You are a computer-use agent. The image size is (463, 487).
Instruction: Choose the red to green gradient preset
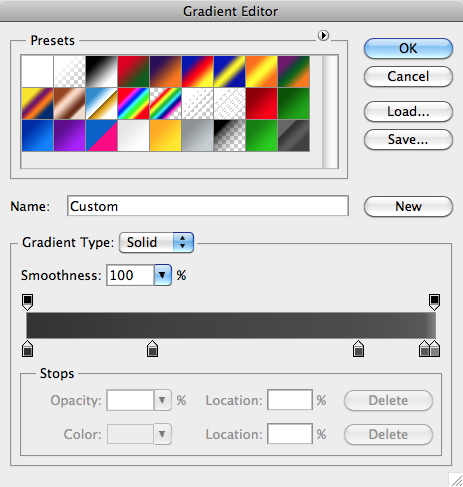click(x=133, y=72)
